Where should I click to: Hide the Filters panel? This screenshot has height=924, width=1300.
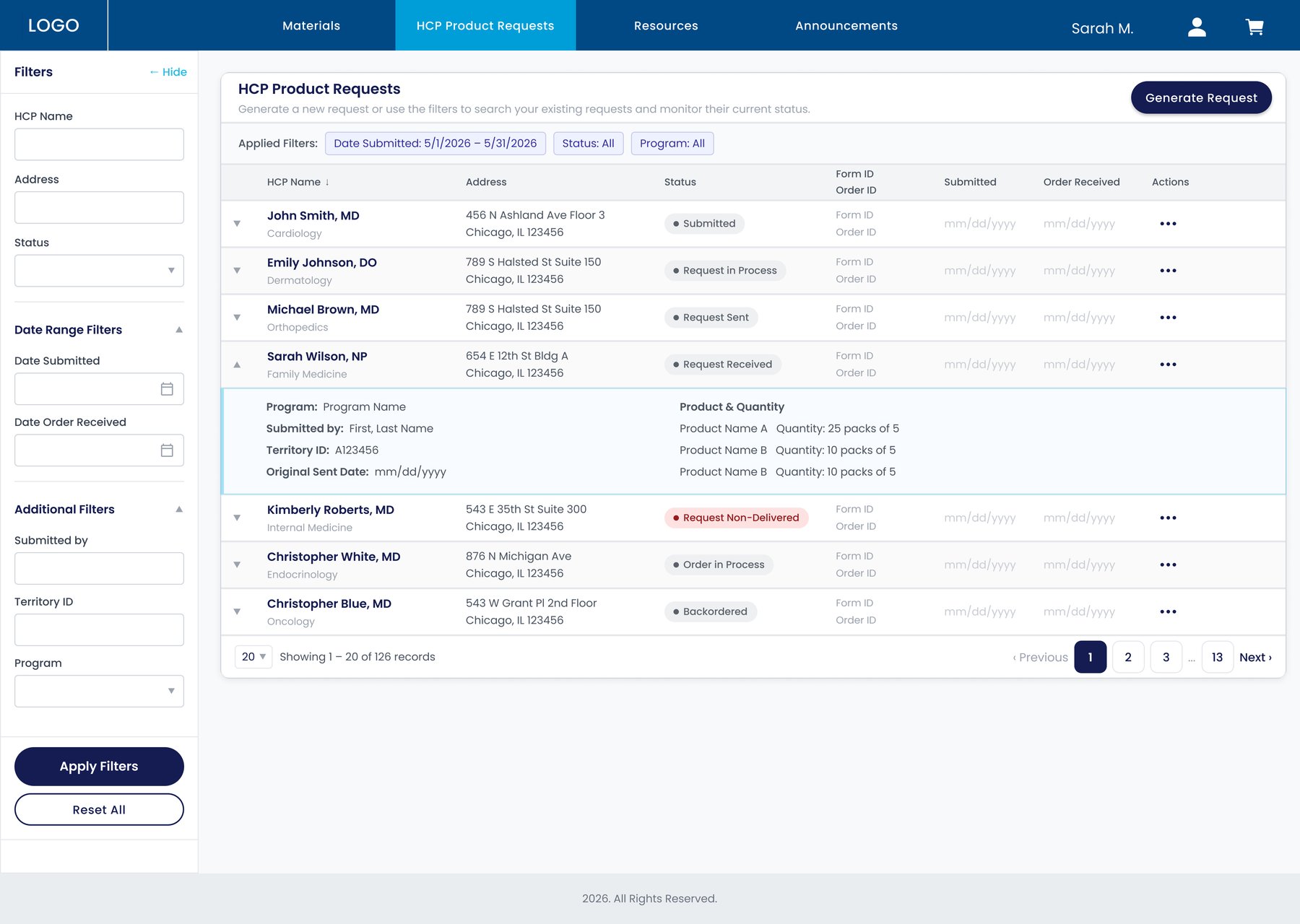click(168, 72)
